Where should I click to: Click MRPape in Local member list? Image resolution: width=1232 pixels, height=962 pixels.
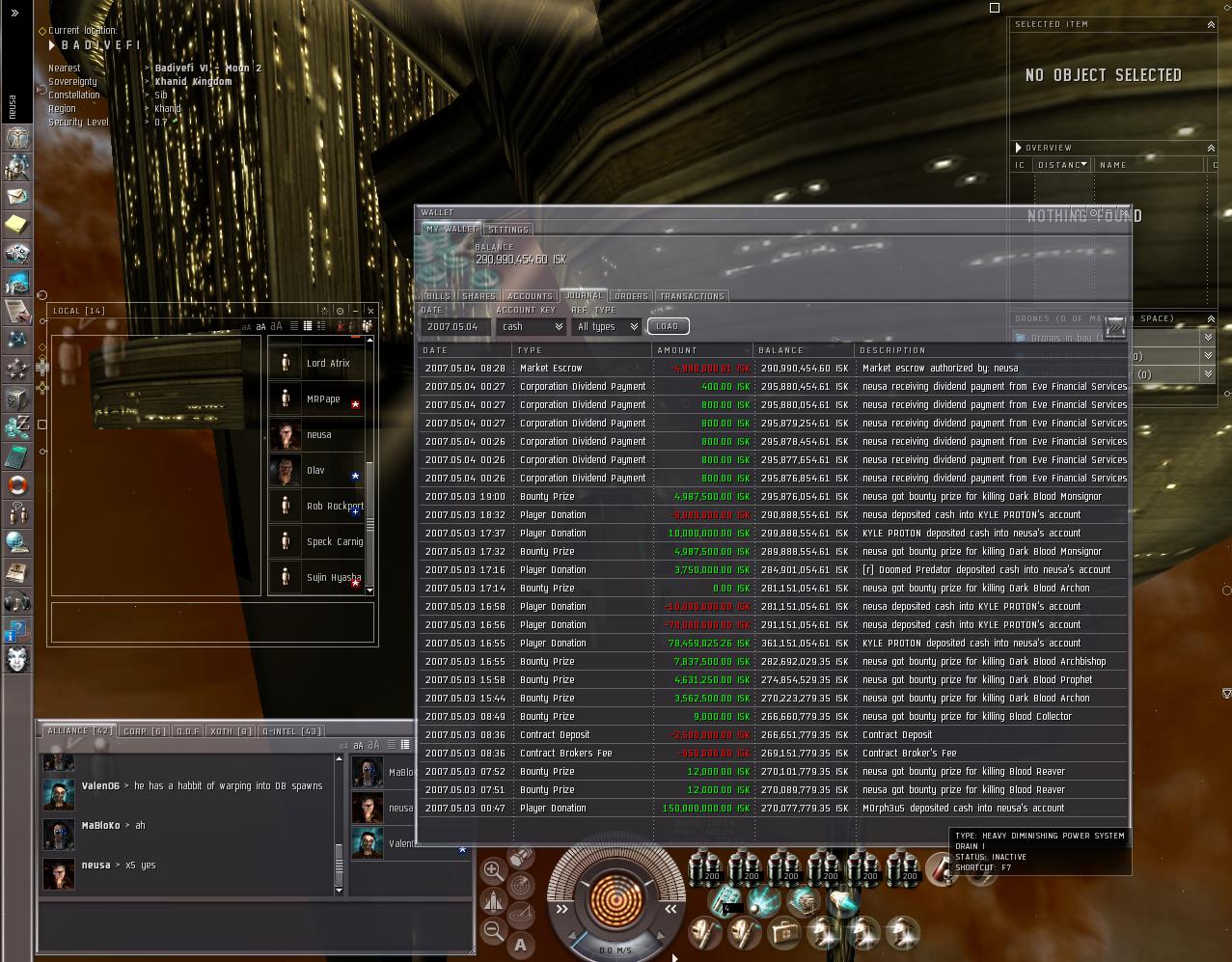coord(315,399)
